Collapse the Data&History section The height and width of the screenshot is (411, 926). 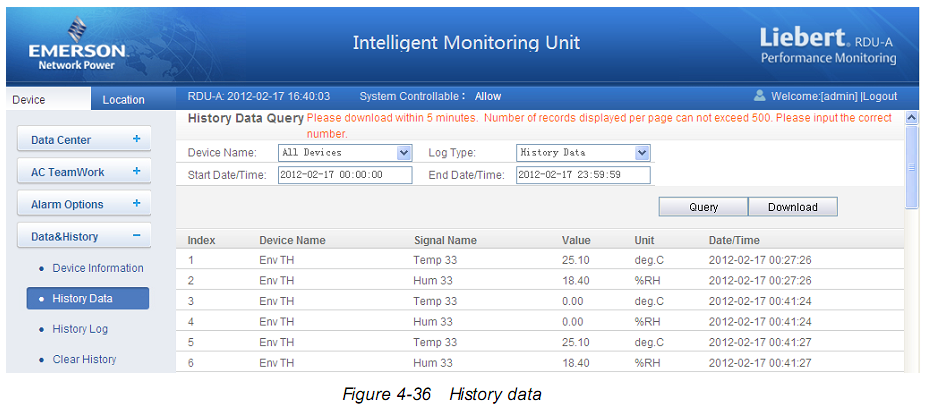136,236
